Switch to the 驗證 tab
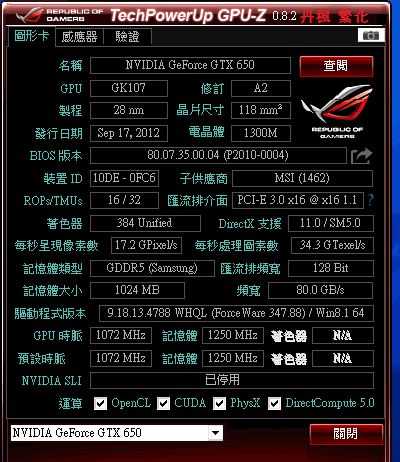400x462 pixels. click(x=128, y=36)
